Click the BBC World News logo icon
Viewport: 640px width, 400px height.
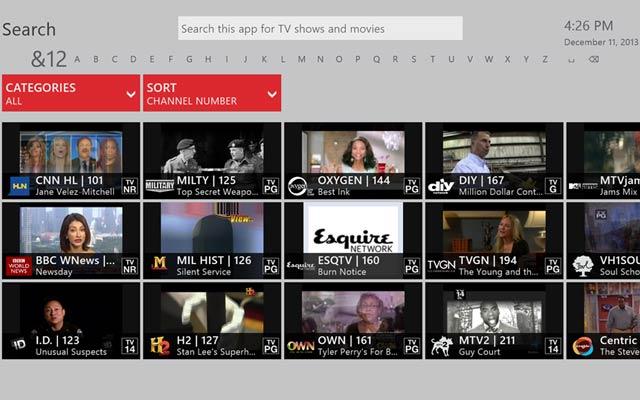tap(19, 265)
